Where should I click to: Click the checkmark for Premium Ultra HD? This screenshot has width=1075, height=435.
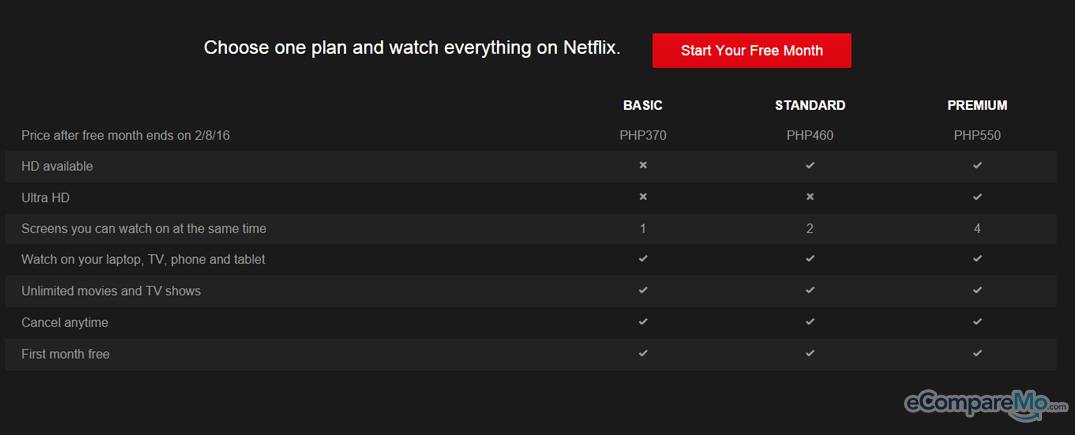[x=977, y=197]
